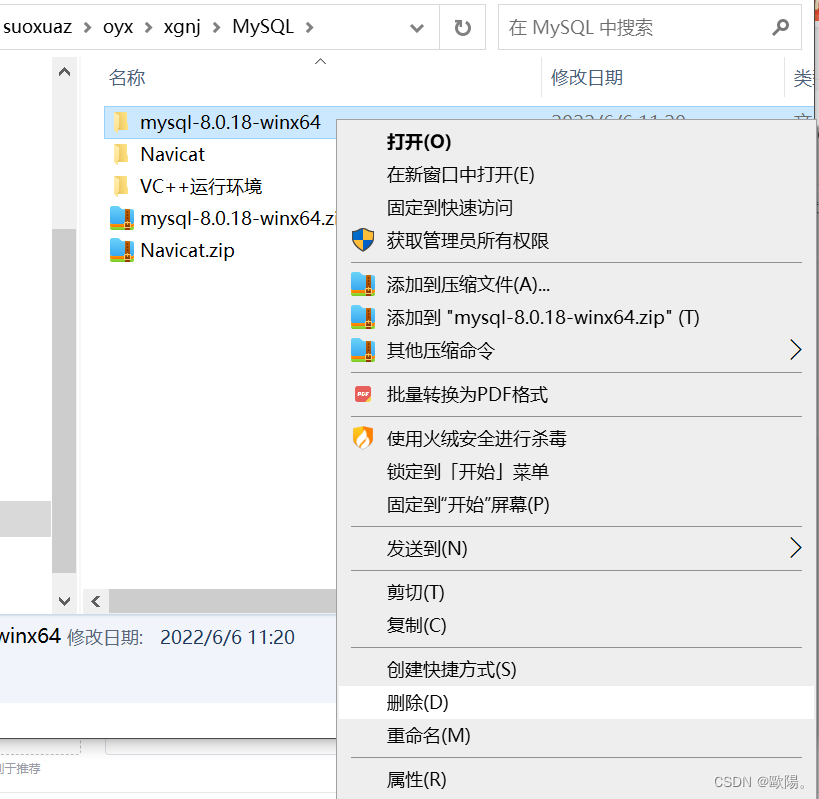
Task: Choose 打开(O) from the context menu
Action: 576,142
